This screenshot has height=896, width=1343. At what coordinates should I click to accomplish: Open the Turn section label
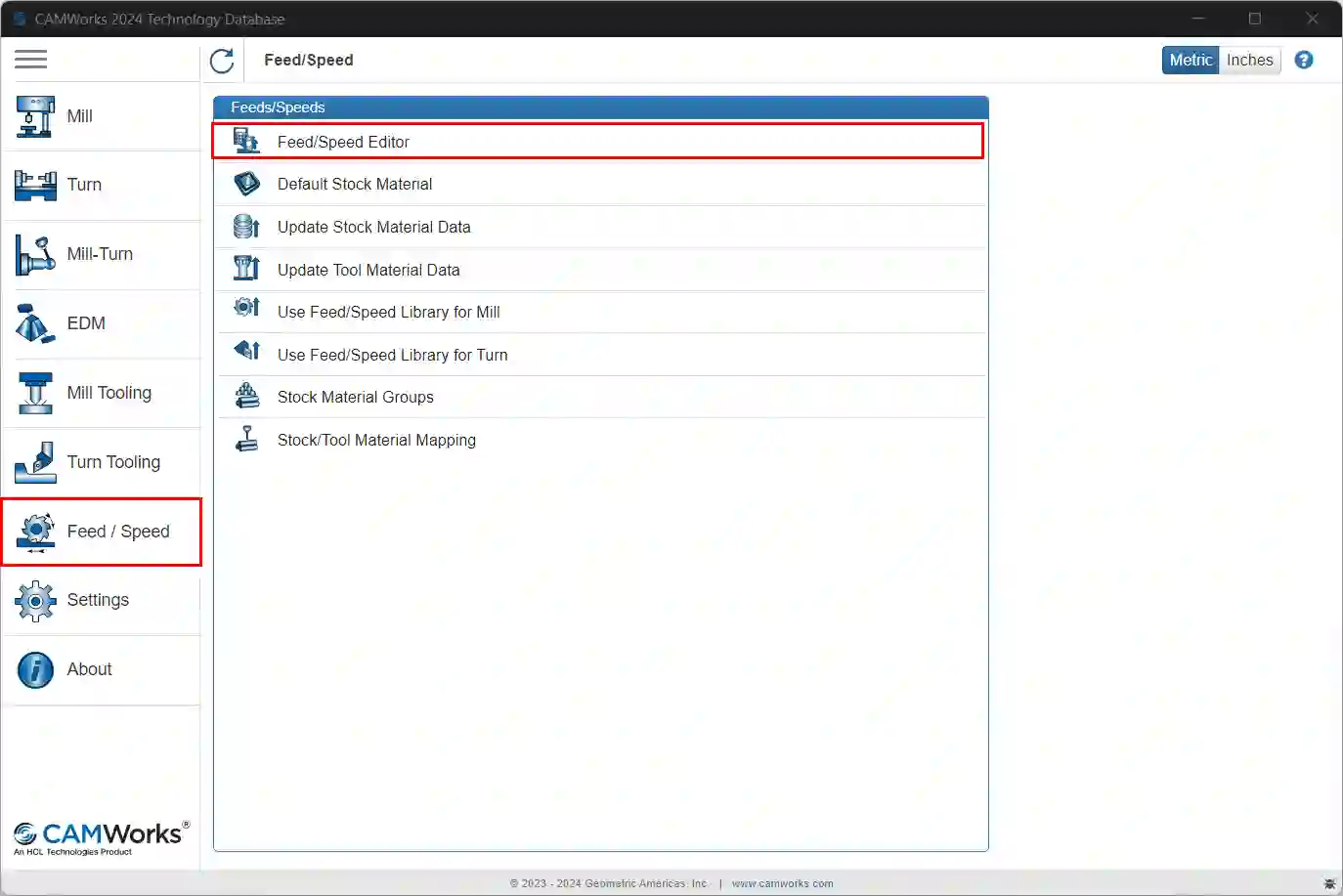pos(84,185)
